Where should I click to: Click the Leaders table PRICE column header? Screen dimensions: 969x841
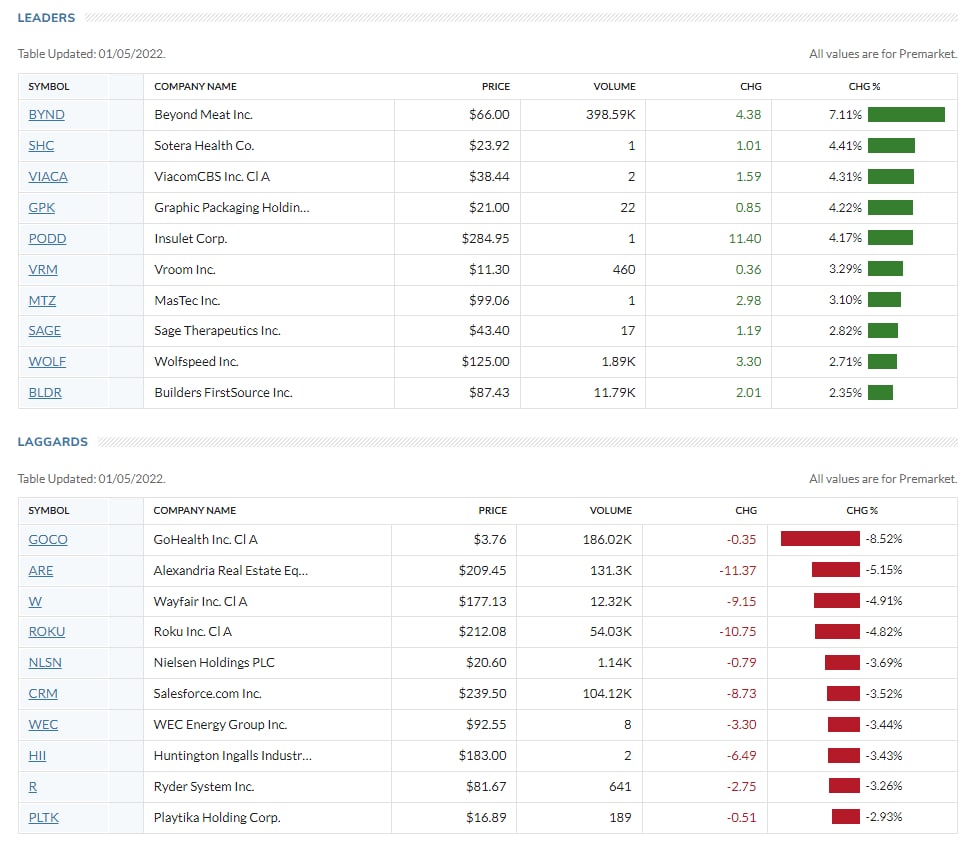496,87
